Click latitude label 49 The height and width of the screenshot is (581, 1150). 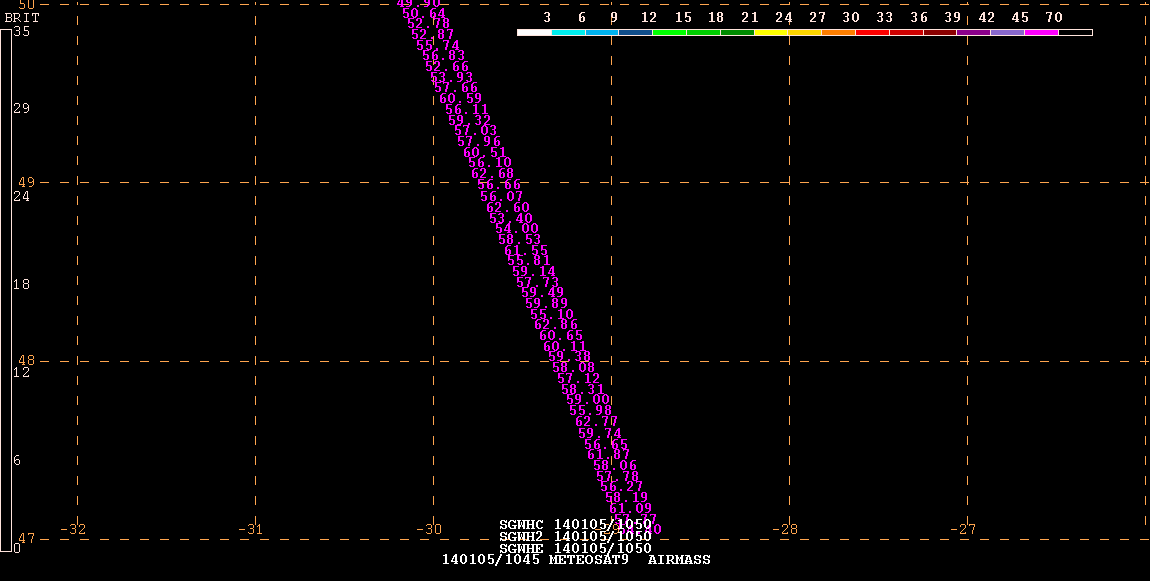26,182
